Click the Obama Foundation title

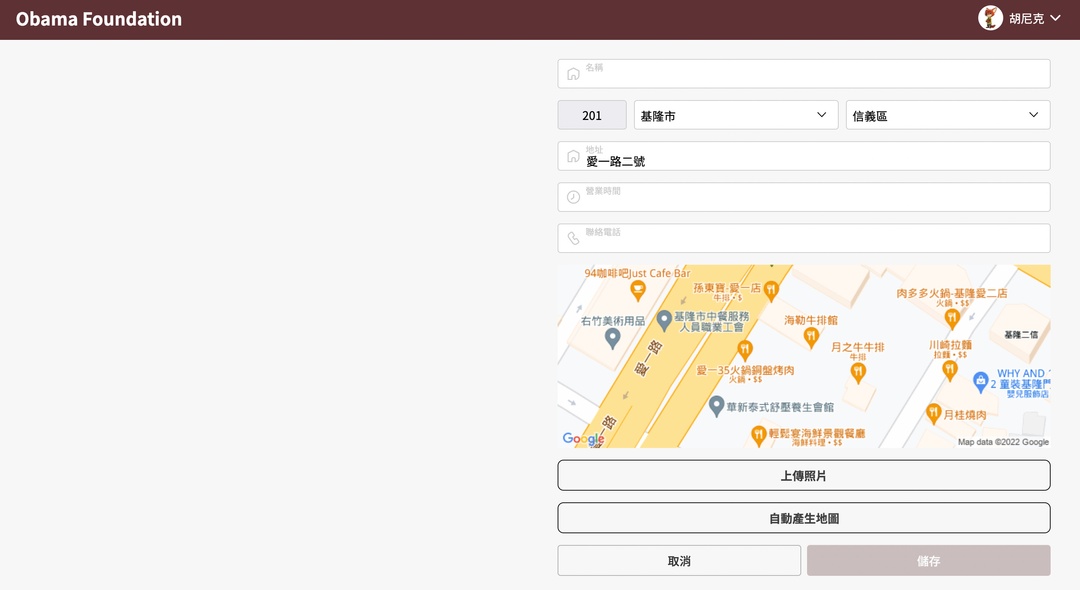click(x=99, y=19)
